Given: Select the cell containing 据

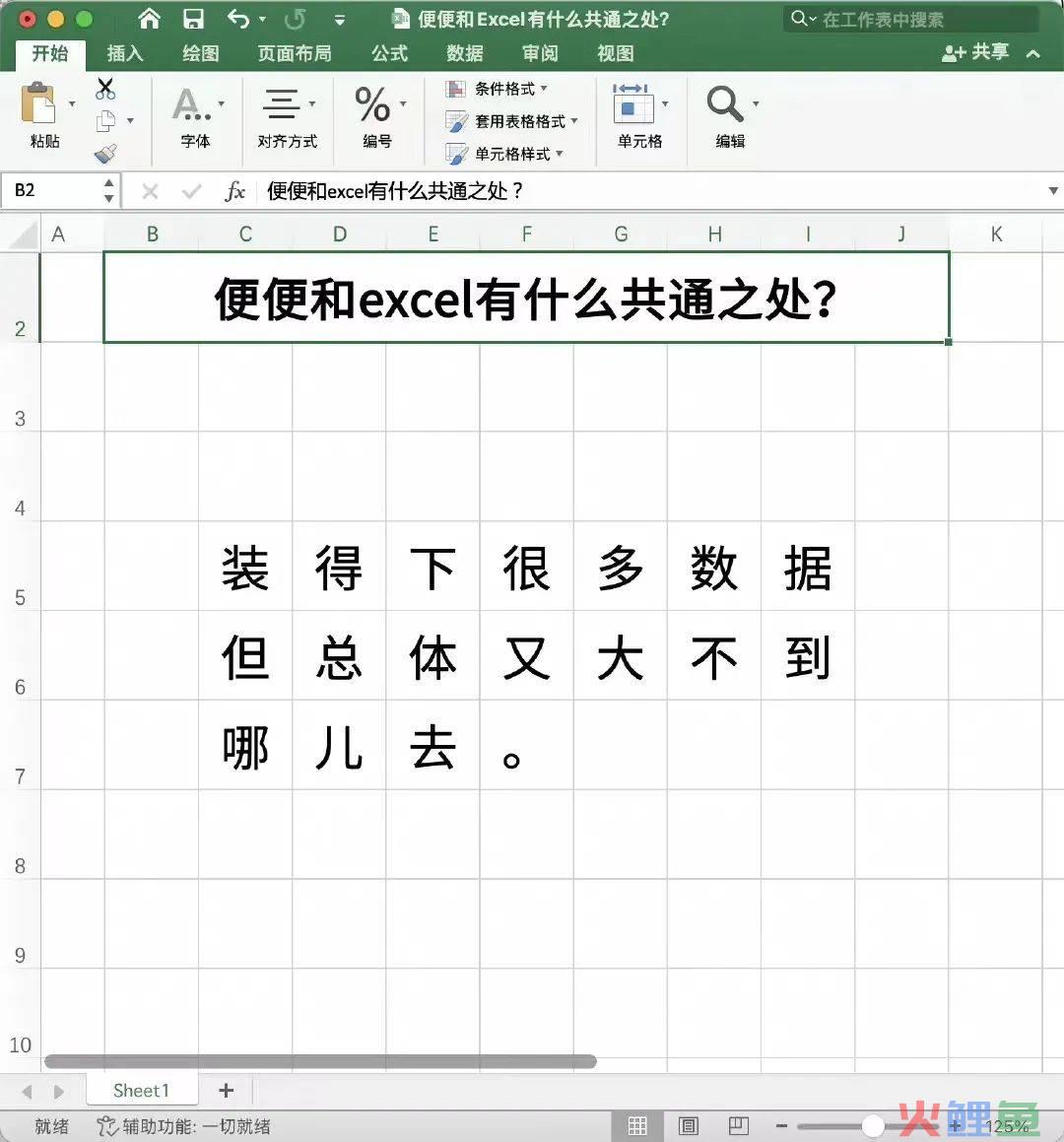Looking at the screenshot, I should pyautogui.click(x=808, y=567).
